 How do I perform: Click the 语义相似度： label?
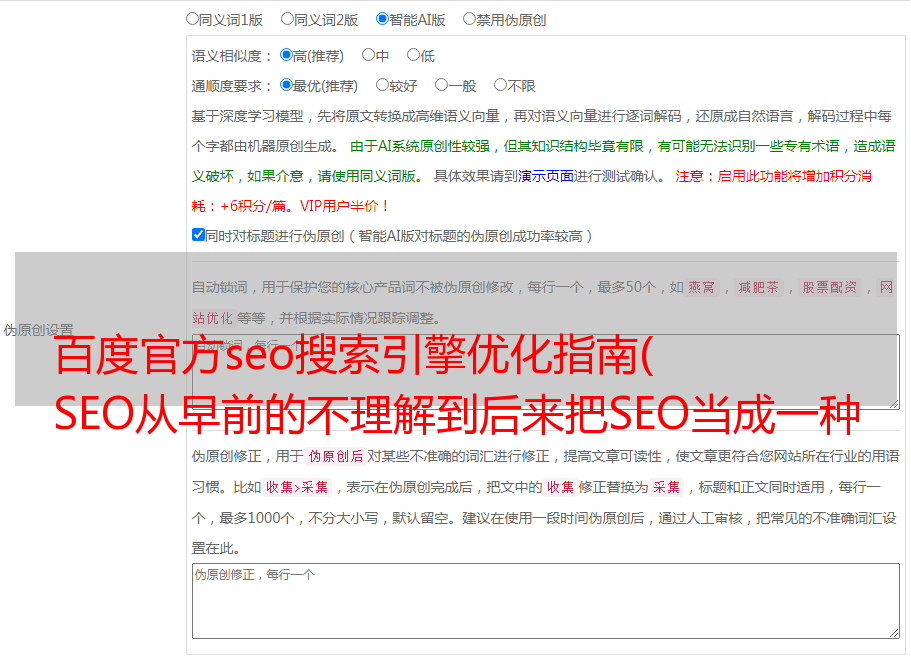click(232, 56)
